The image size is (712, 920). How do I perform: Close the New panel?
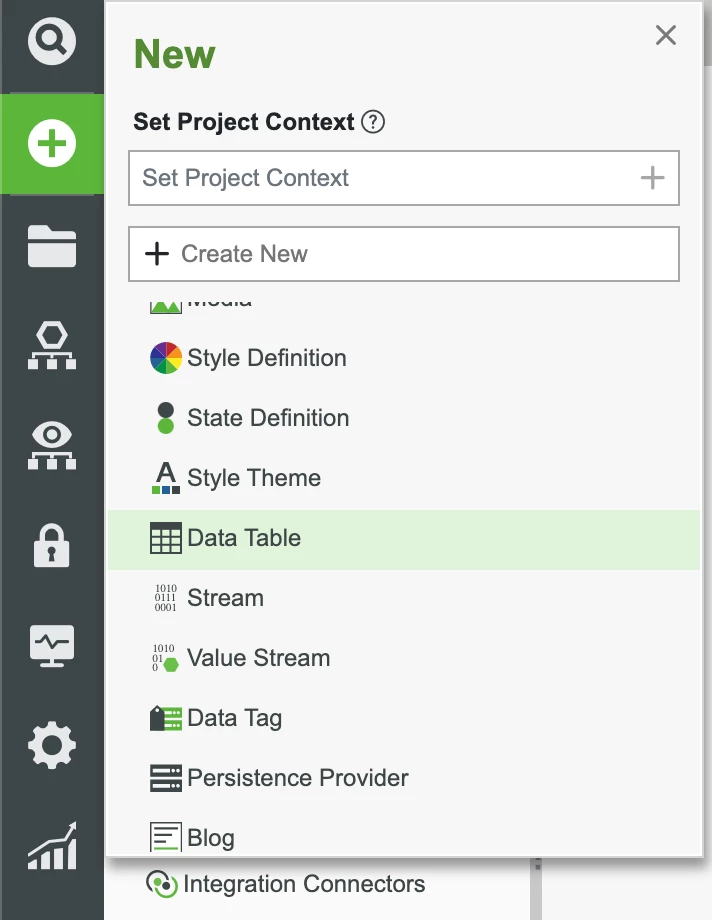point(665,35)
